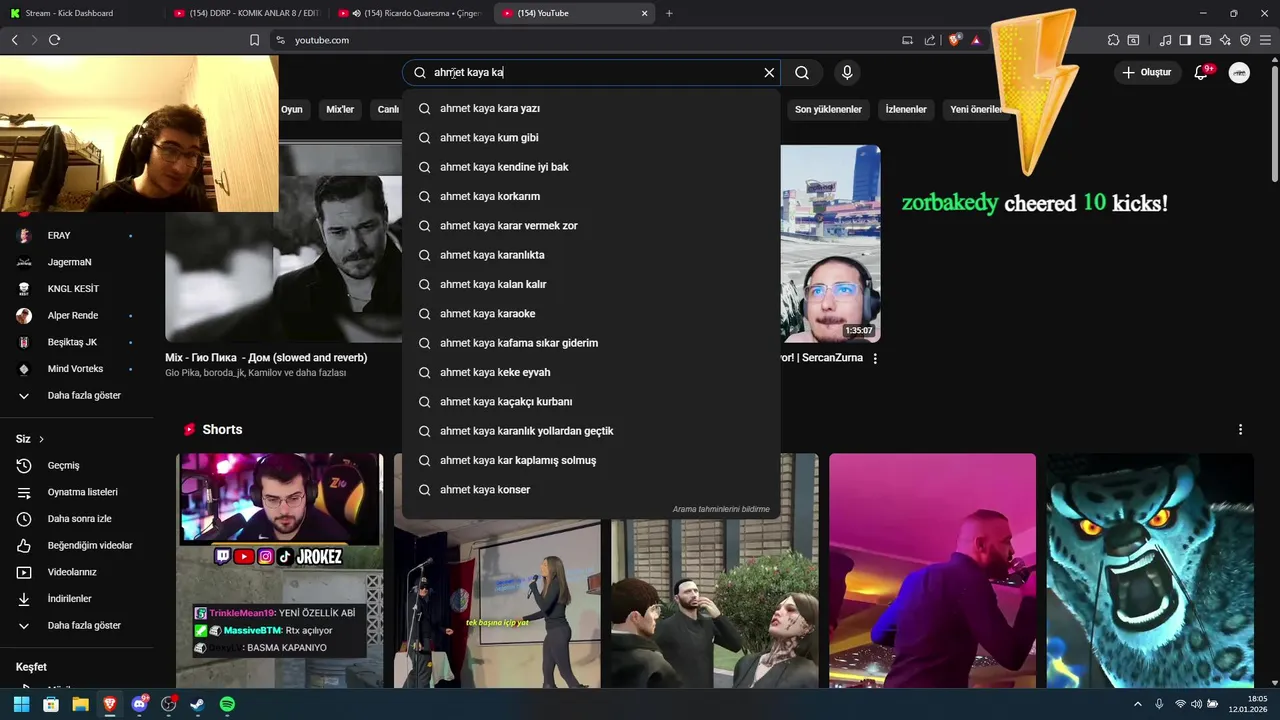The width and height of the screenshot is (1280, 720).
Task: Clear the YouTube search box with X
Action: tap(769, 73)
